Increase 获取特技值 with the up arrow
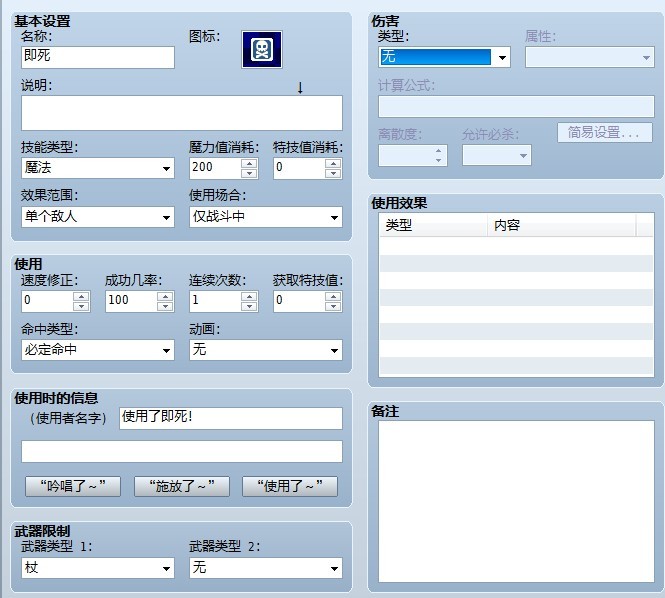The height and width of the screenshot is (598, 665). [333, 296]
